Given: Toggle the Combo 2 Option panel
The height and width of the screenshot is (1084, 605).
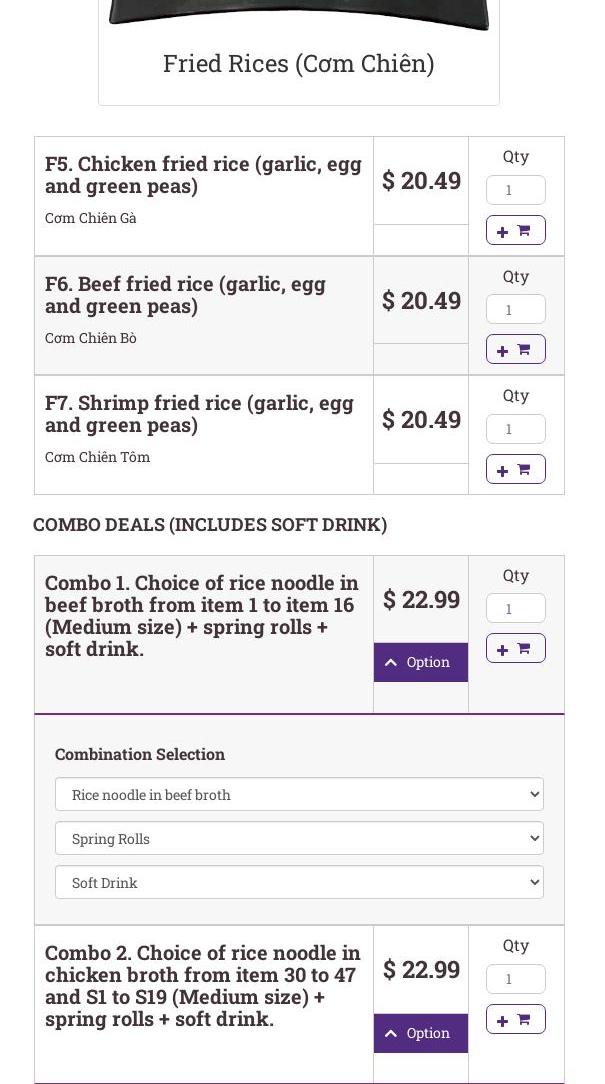Looking at the screenshot, I should [x=420, y=1033].
